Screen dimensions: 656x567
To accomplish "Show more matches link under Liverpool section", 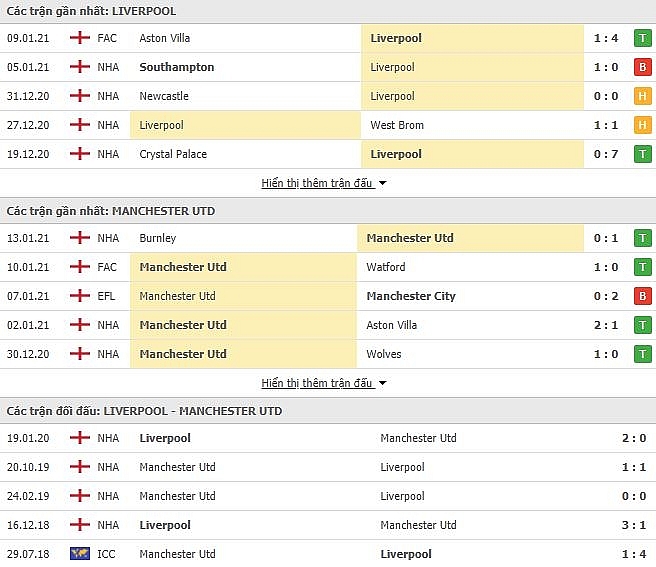I will click(317, 183).
